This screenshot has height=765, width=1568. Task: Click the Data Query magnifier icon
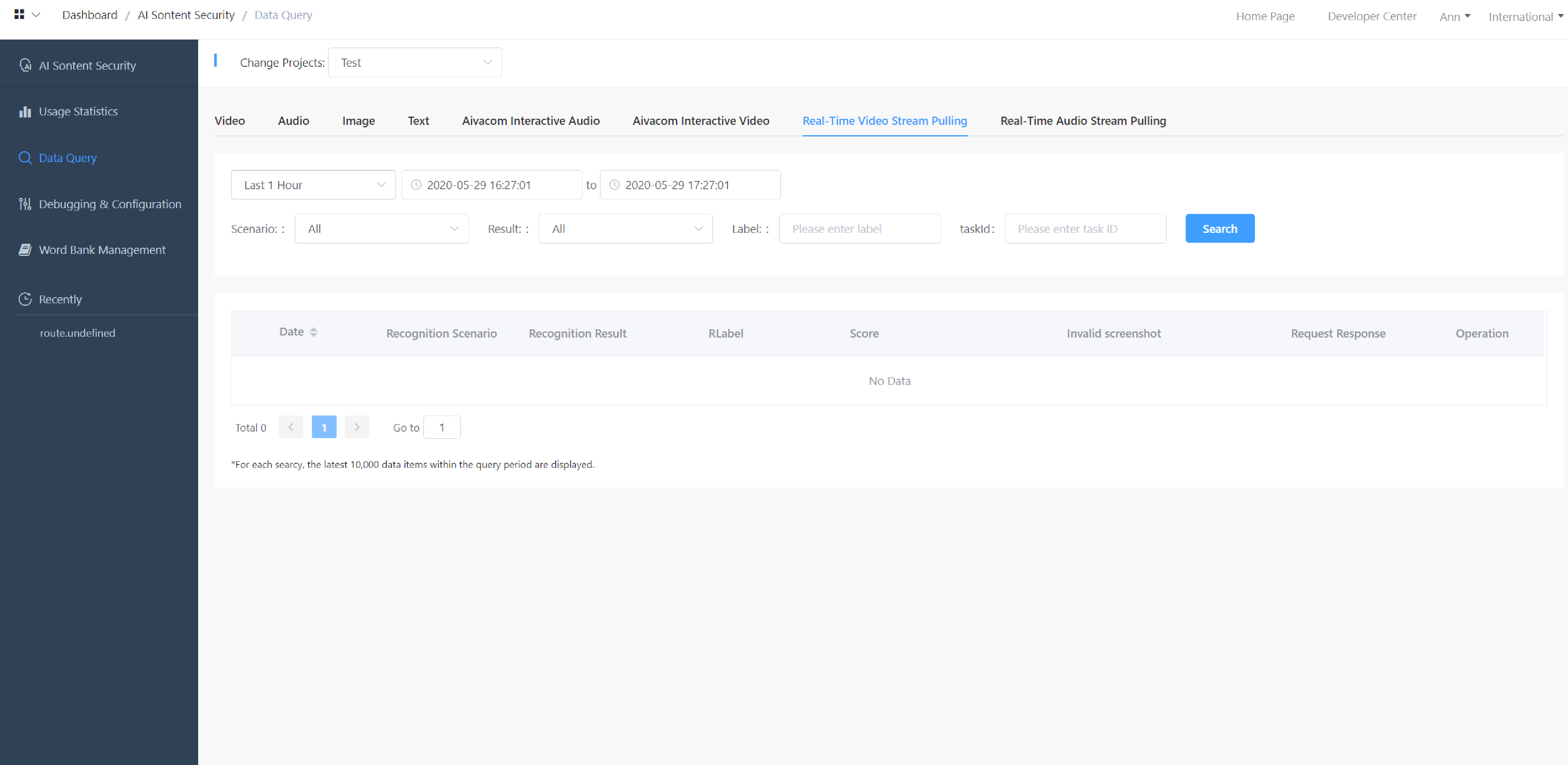click(x=25, y=158)
